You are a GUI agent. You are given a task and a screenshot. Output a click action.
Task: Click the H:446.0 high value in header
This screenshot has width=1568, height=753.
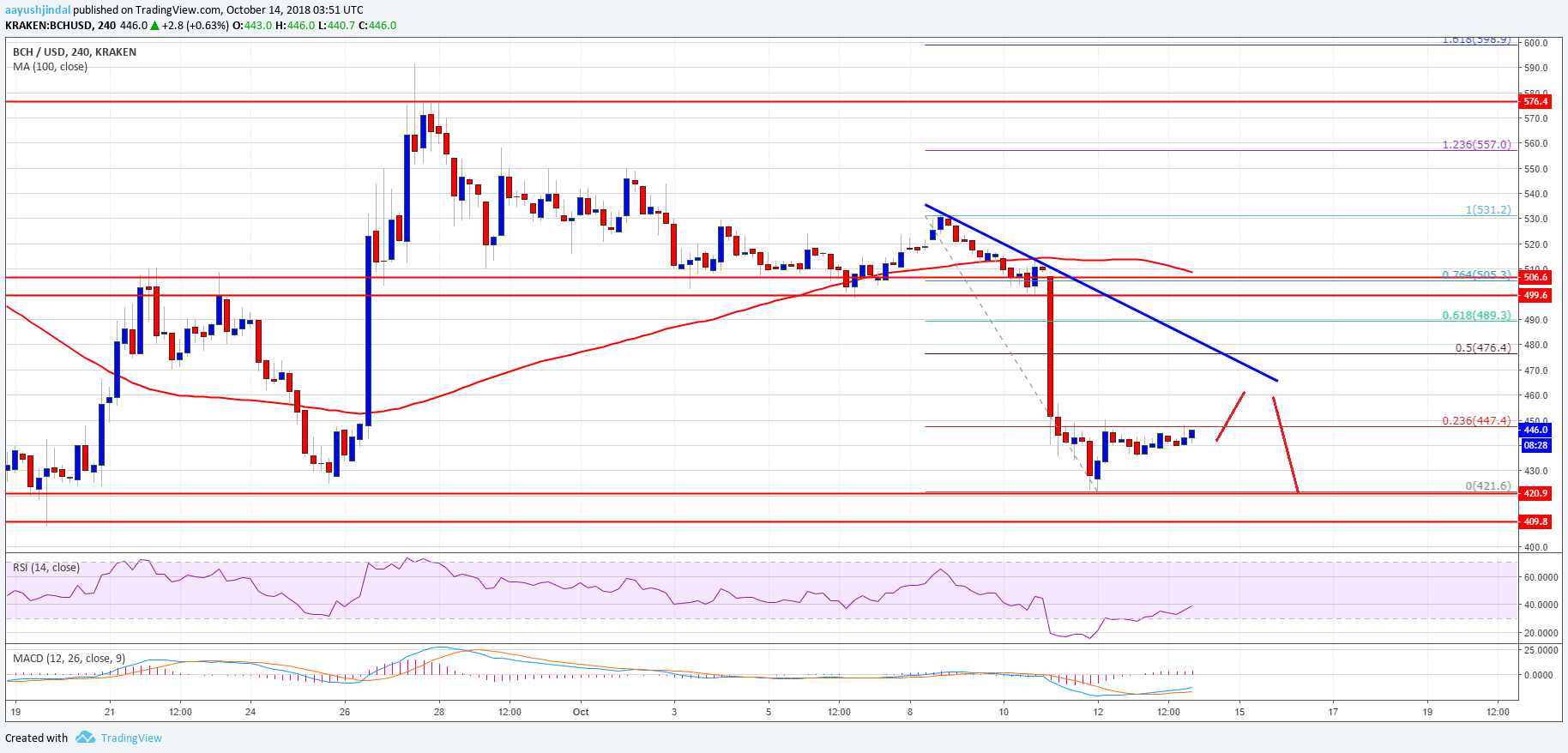295,26
